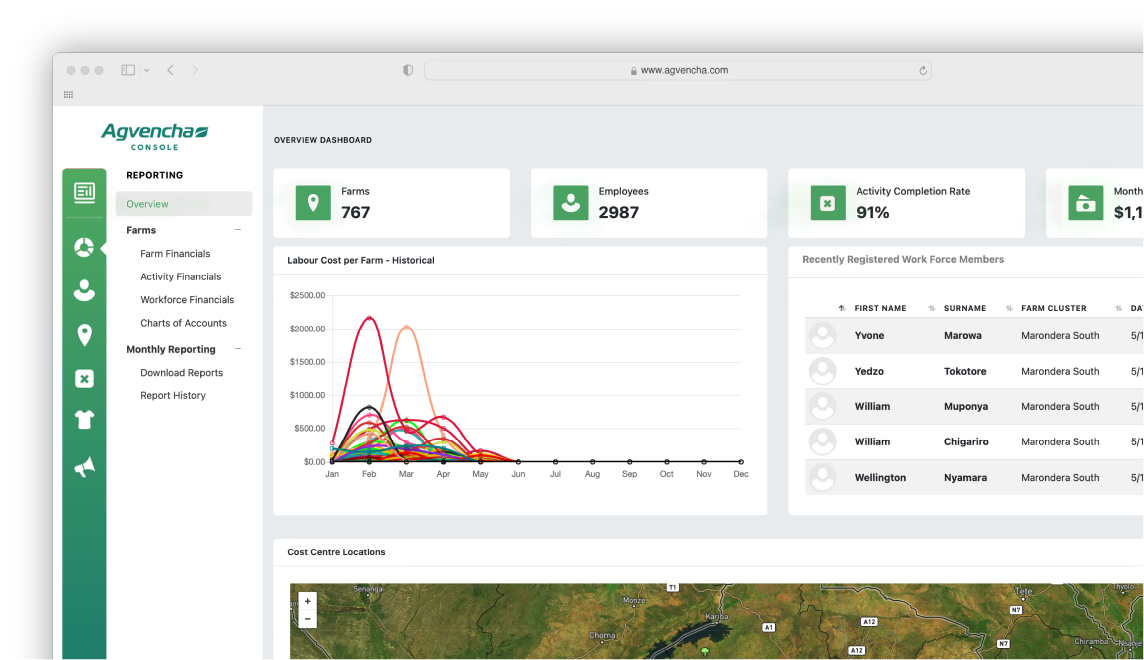Click the megaphone announcements sidebar icon
The image size is (1144, 660).
pos(84,466)
